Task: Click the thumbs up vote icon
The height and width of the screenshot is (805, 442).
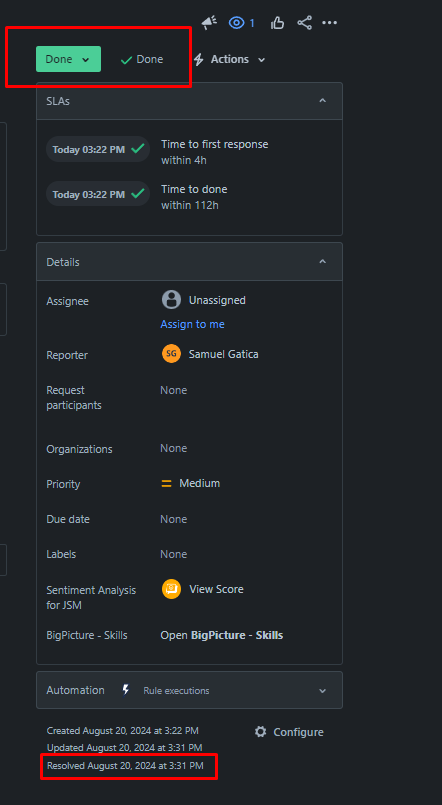Action: click(x=277, y=23)
